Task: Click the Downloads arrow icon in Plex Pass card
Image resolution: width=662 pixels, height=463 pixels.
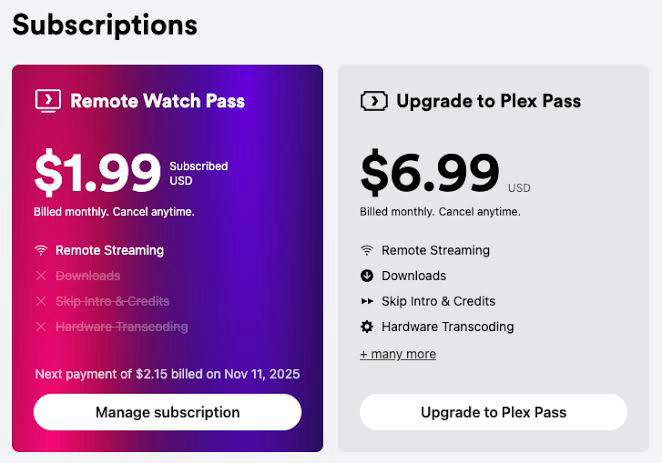Action: pyautogui.click(x=367, y=276)
